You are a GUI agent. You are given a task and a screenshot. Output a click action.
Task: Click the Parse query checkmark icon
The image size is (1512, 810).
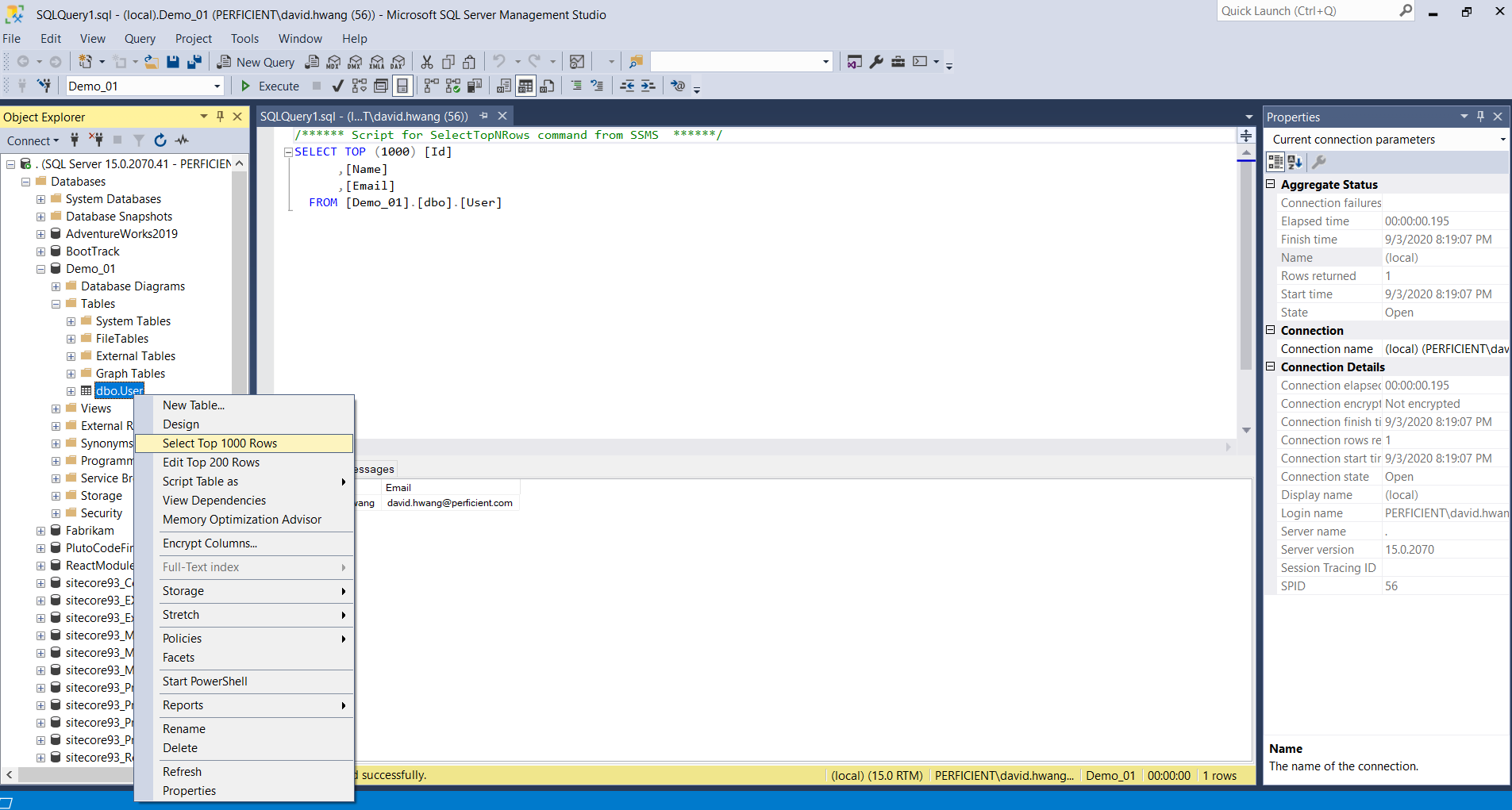pyautogui.click(x=337, y=86)
